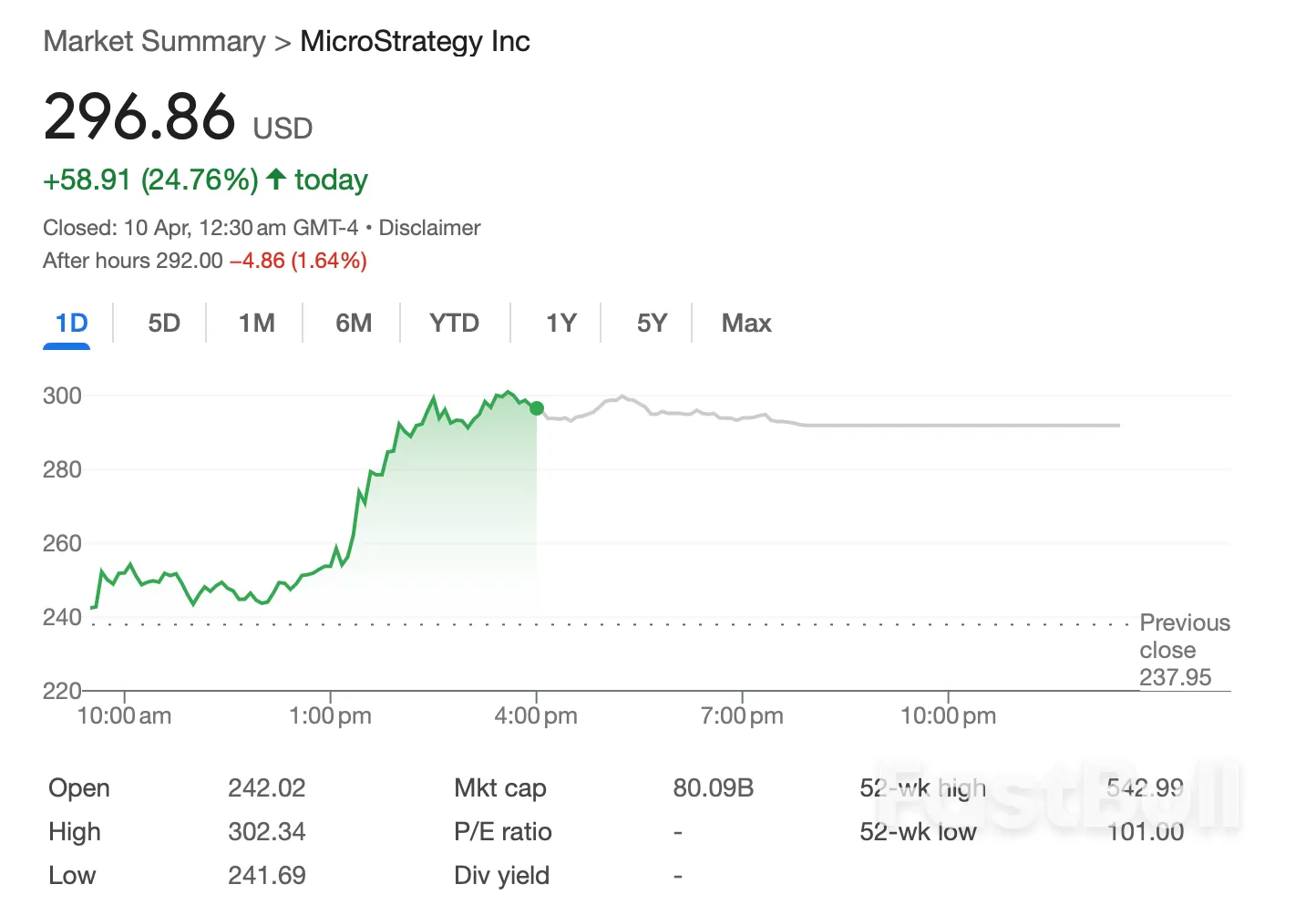This screenshot has height=905, width=1316.
Task: Click the 4:00 pm axis label
Action: point(536,715)
